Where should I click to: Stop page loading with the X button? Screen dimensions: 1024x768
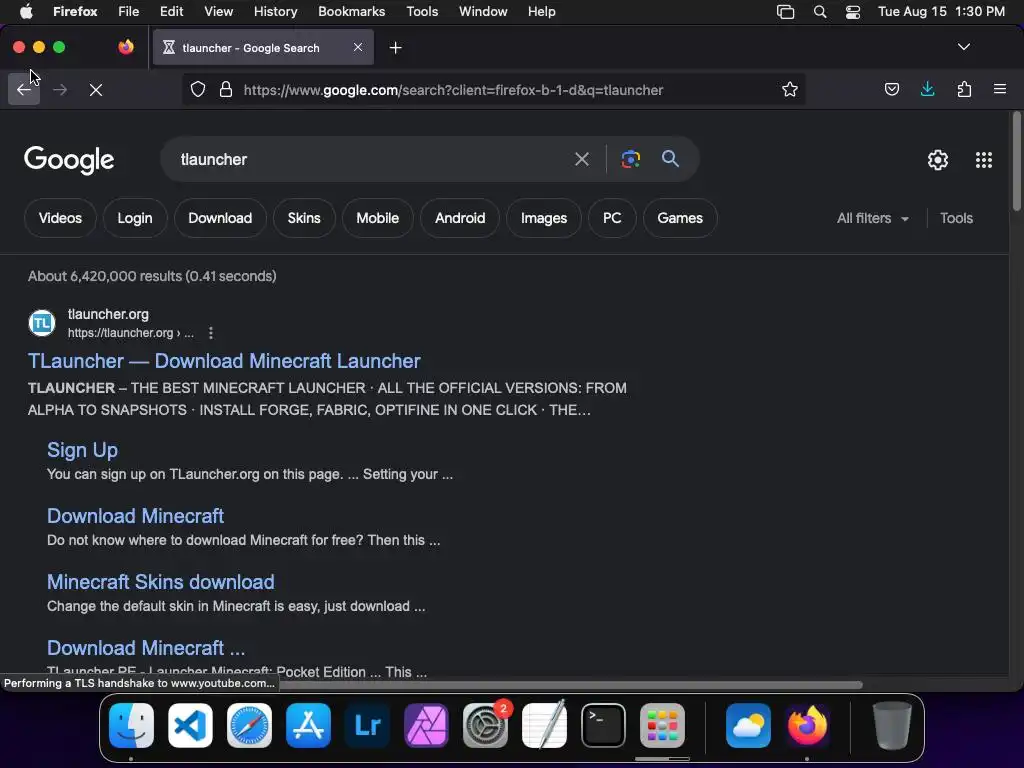96,89
